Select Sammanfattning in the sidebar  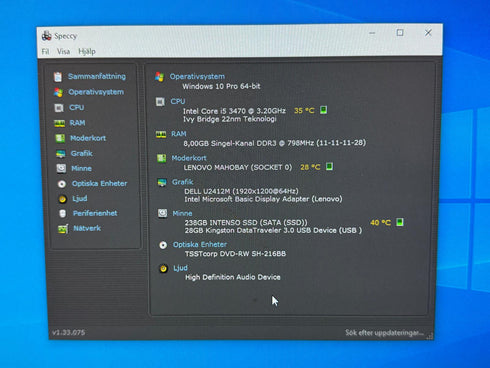(x=97, y=76)
